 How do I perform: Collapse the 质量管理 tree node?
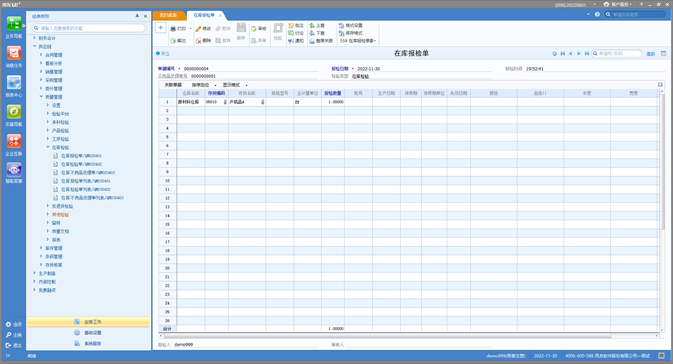click(x=41, y=97)
